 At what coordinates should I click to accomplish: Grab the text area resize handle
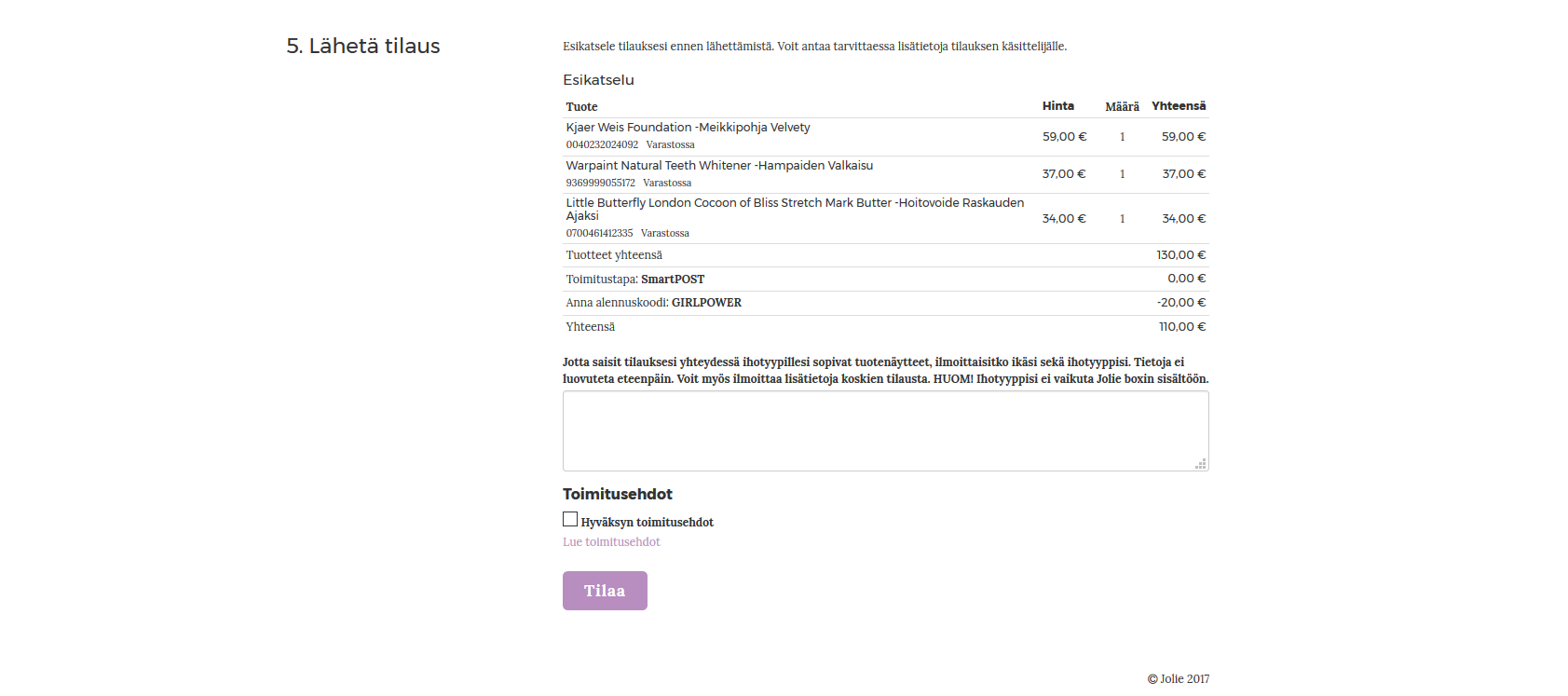(x=1201, y=463)
